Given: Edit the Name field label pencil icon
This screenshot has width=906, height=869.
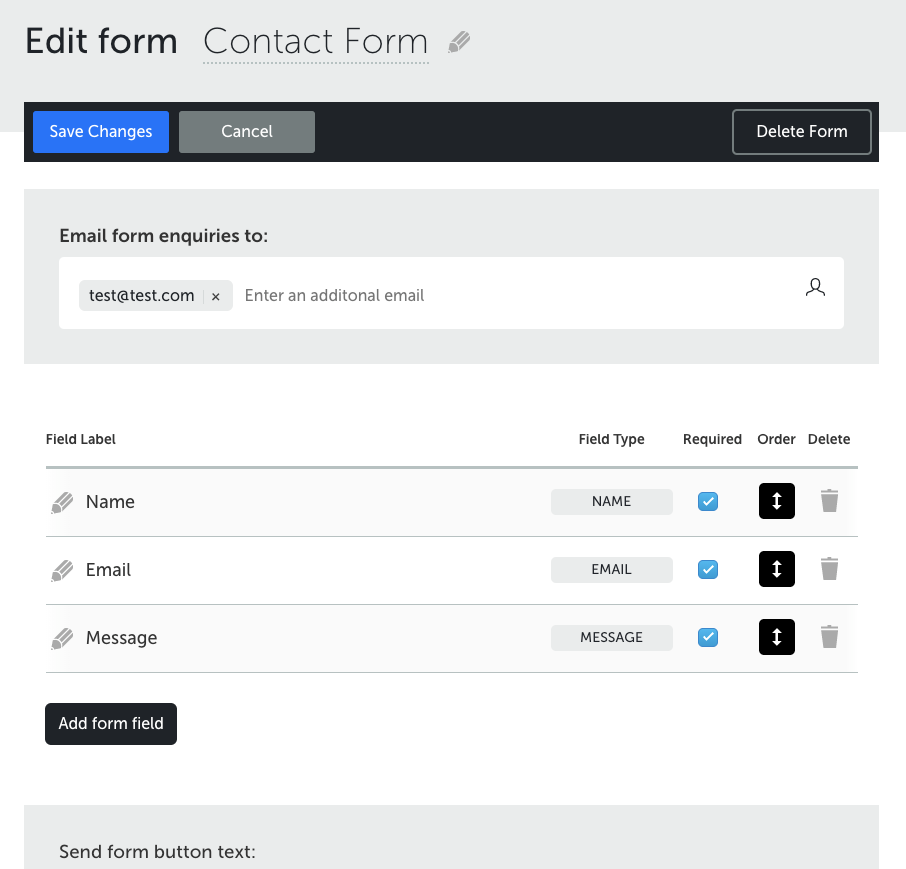Looking at the screenshot, I should tap(62, 503).
